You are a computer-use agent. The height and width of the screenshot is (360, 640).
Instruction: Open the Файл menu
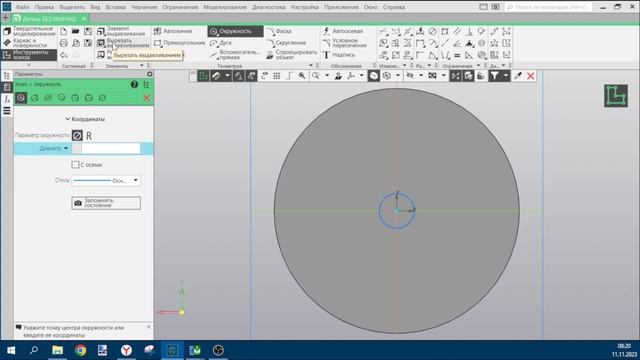tap(22, 7)
